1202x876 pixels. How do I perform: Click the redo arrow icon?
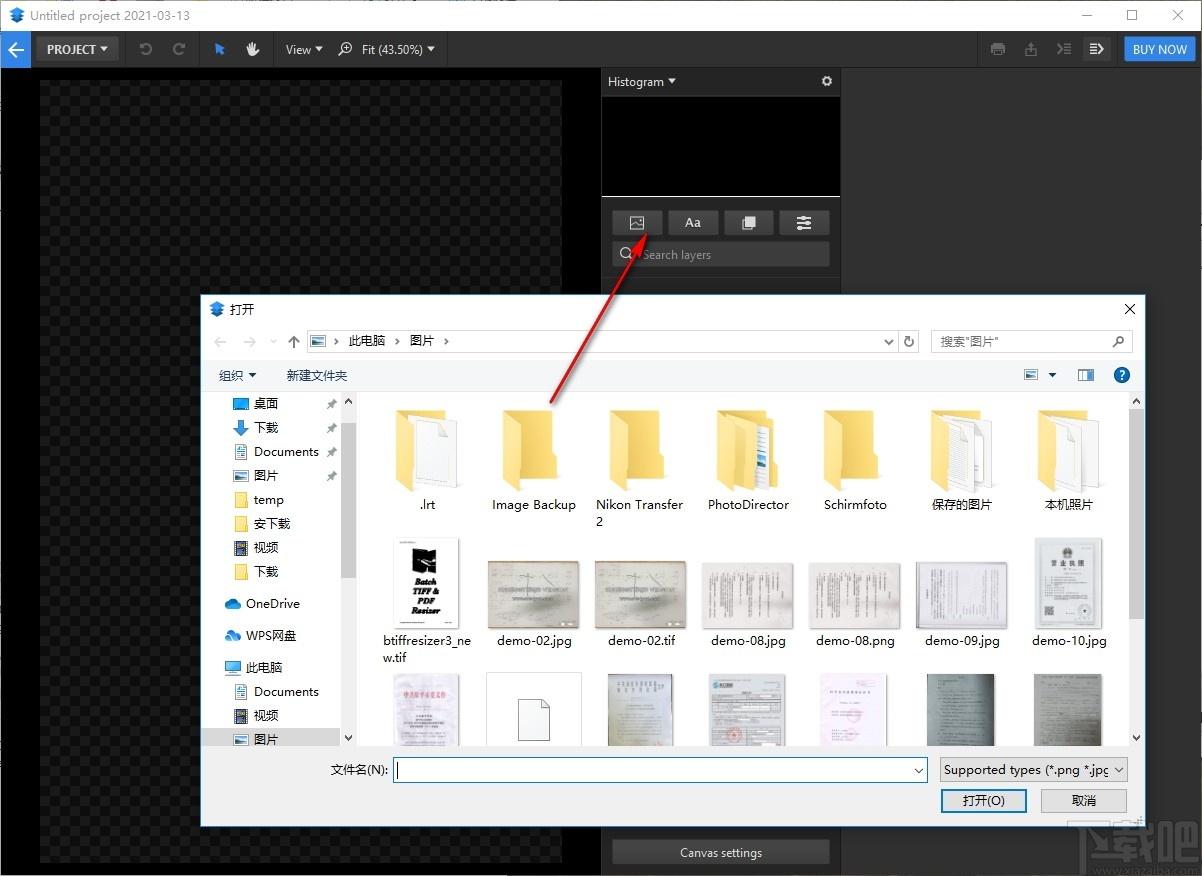pyautogui.click(x=179, y=49)
